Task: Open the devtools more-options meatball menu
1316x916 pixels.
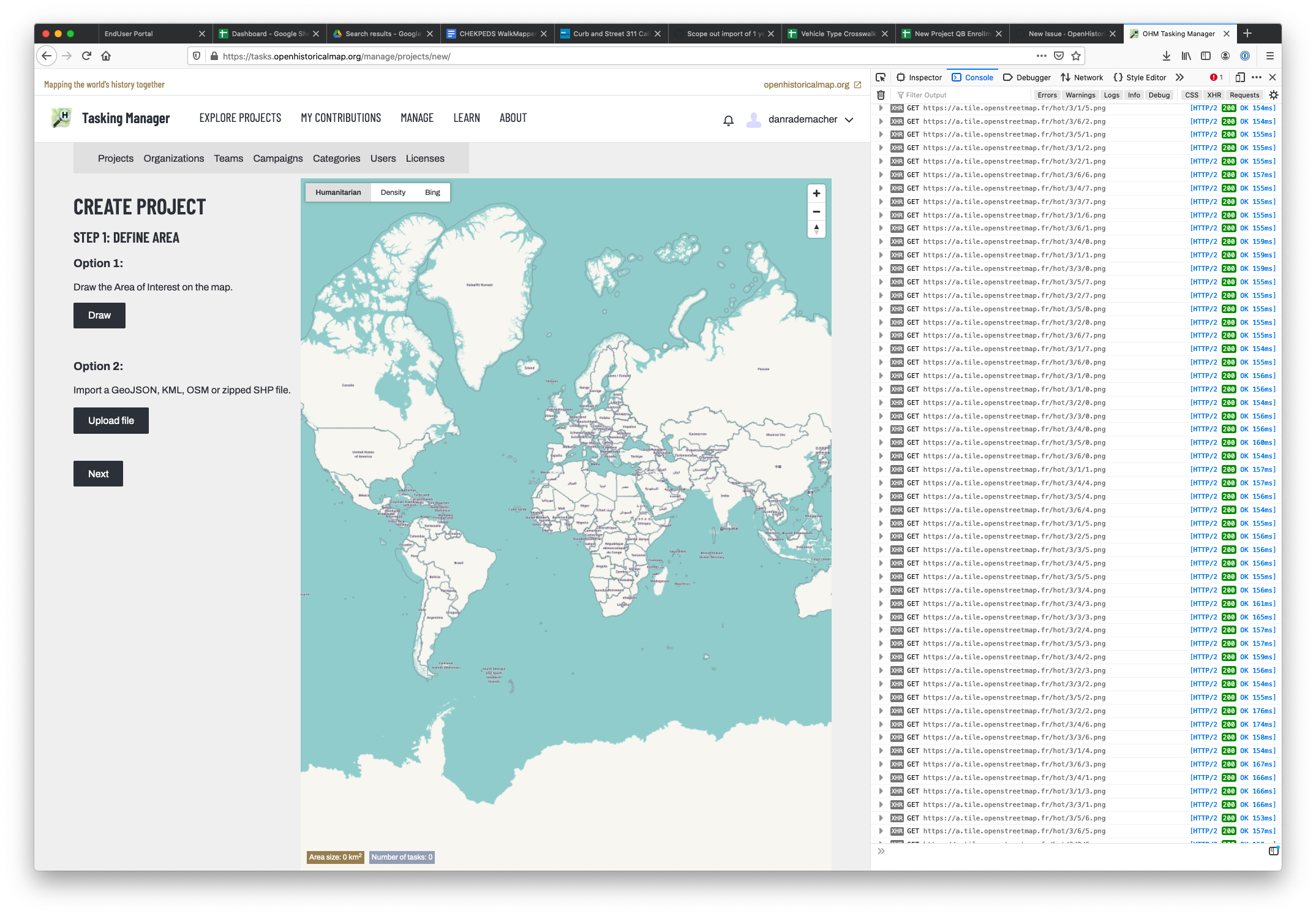Action: click(x=1257, y=77)
